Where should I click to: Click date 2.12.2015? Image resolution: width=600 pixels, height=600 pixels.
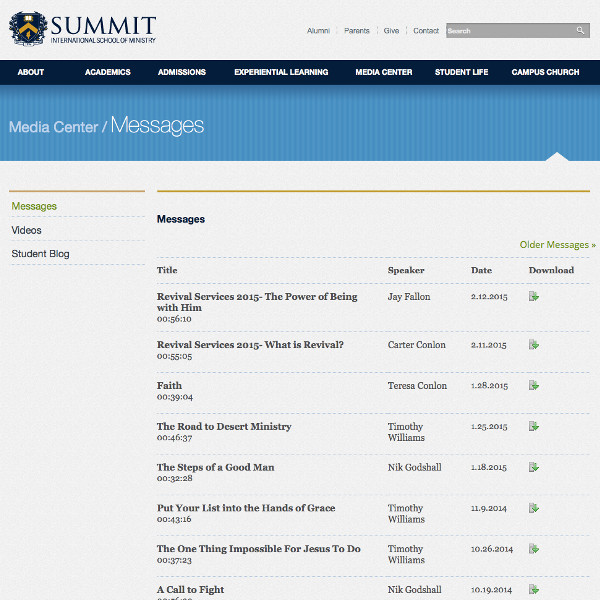pyautogui.click(x=489, y=297)
